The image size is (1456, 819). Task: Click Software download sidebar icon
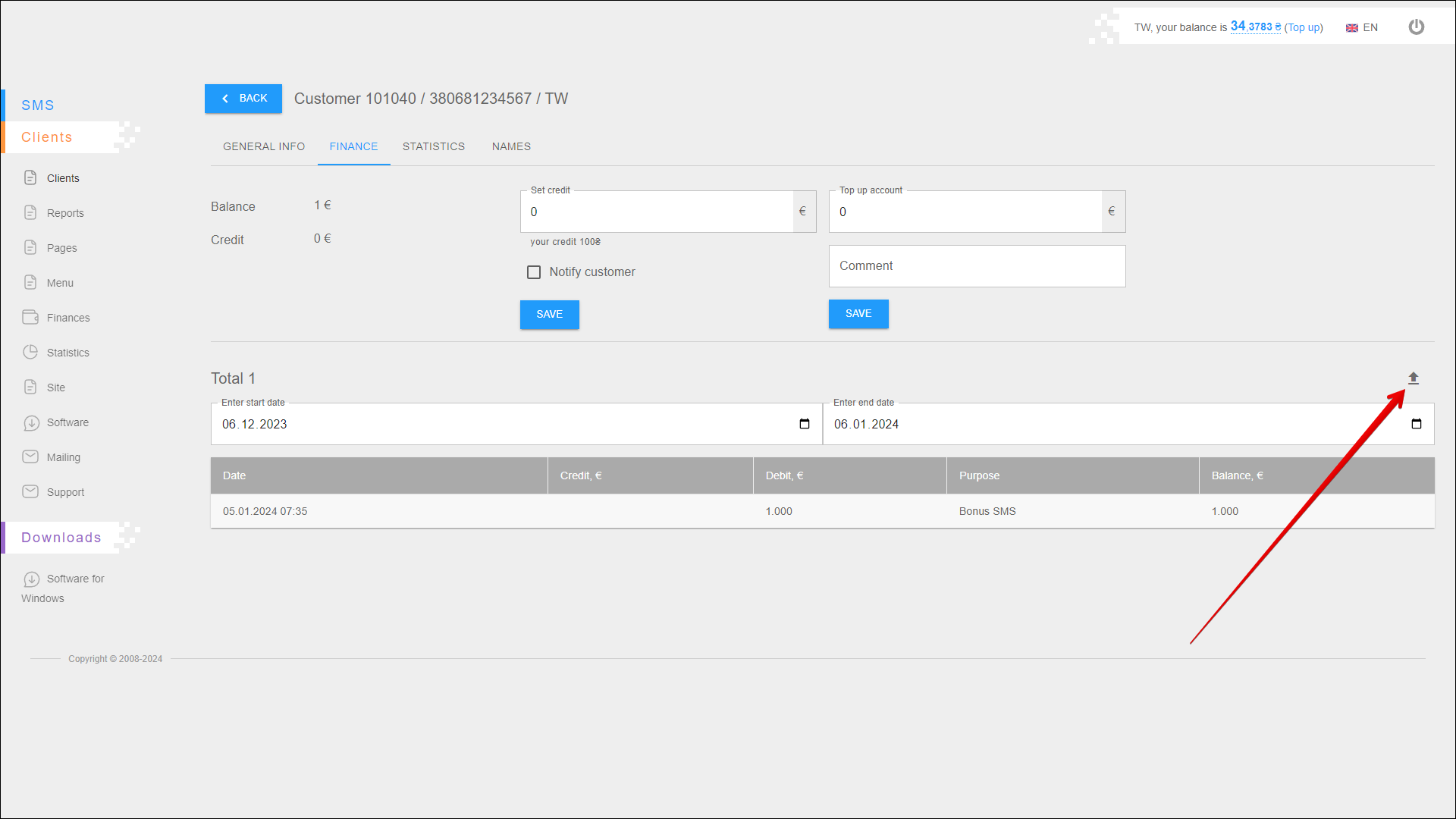tap(30, 422)
